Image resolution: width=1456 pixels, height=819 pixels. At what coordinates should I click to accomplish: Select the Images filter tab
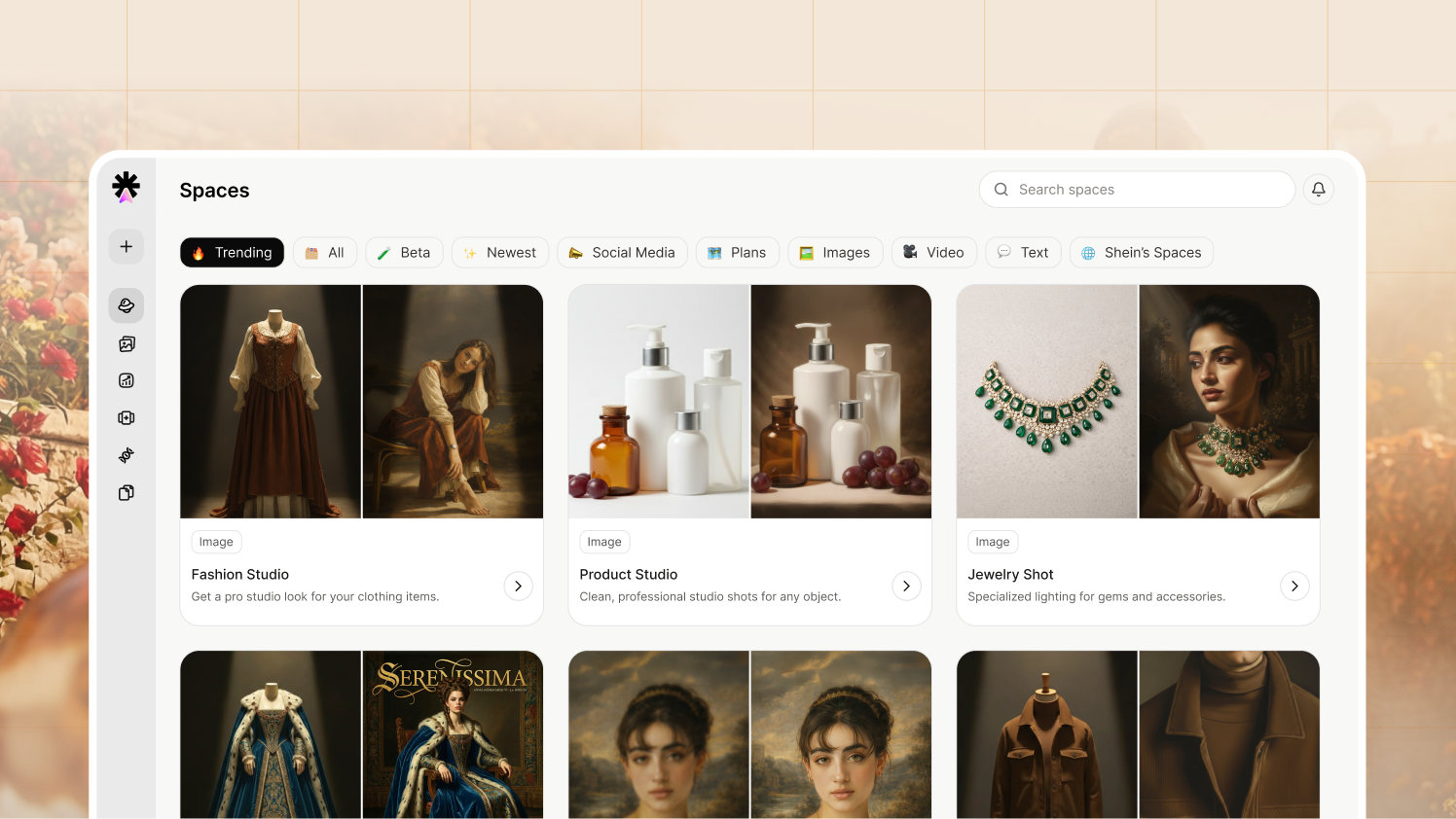[x=835, y=252]
